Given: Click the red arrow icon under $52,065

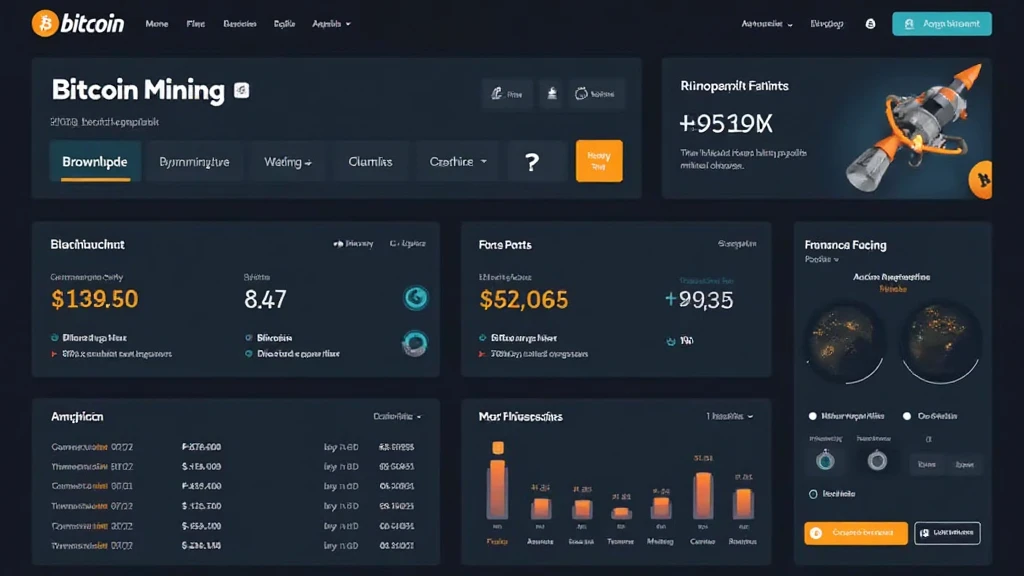Looking at the screenshot, I should 482,354.
